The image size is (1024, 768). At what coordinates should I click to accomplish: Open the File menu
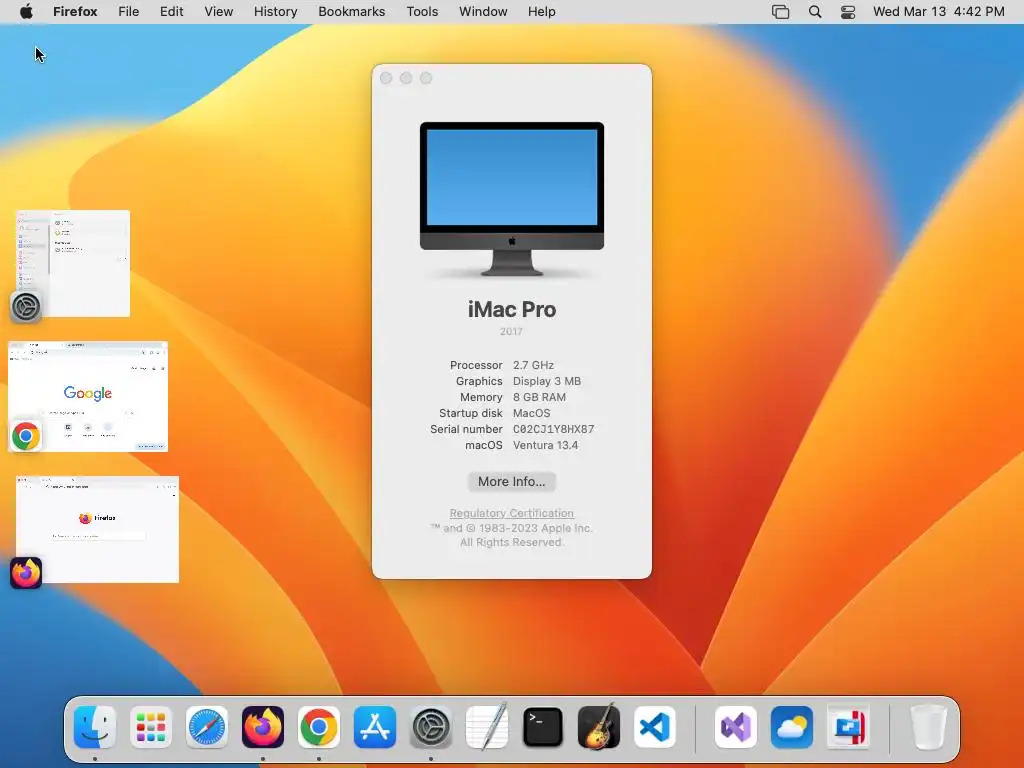(129, 12)
